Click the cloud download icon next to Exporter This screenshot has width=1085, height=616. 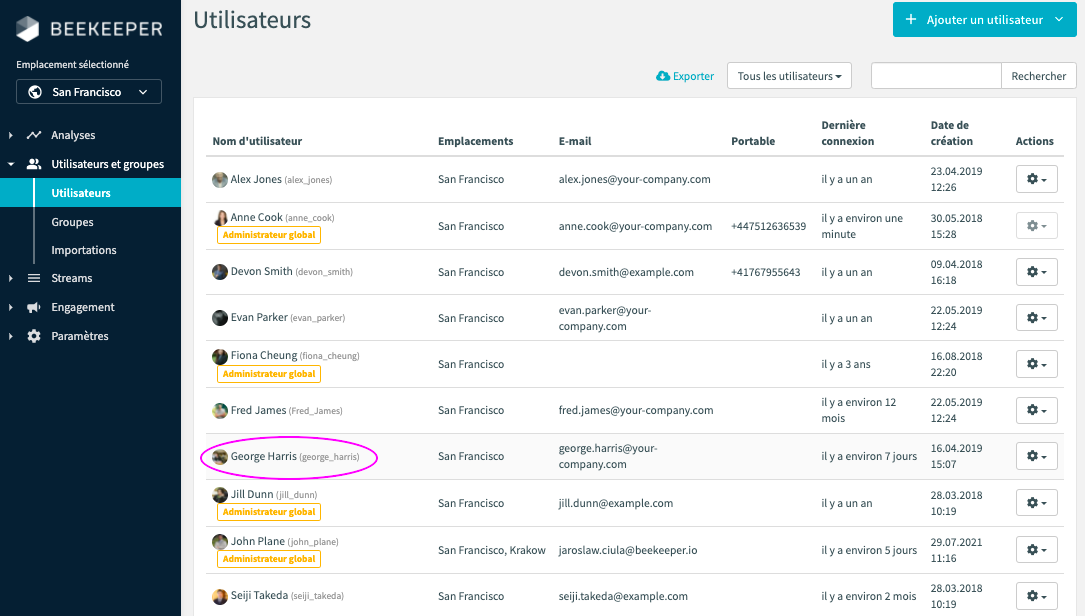[x=663, y=76]
